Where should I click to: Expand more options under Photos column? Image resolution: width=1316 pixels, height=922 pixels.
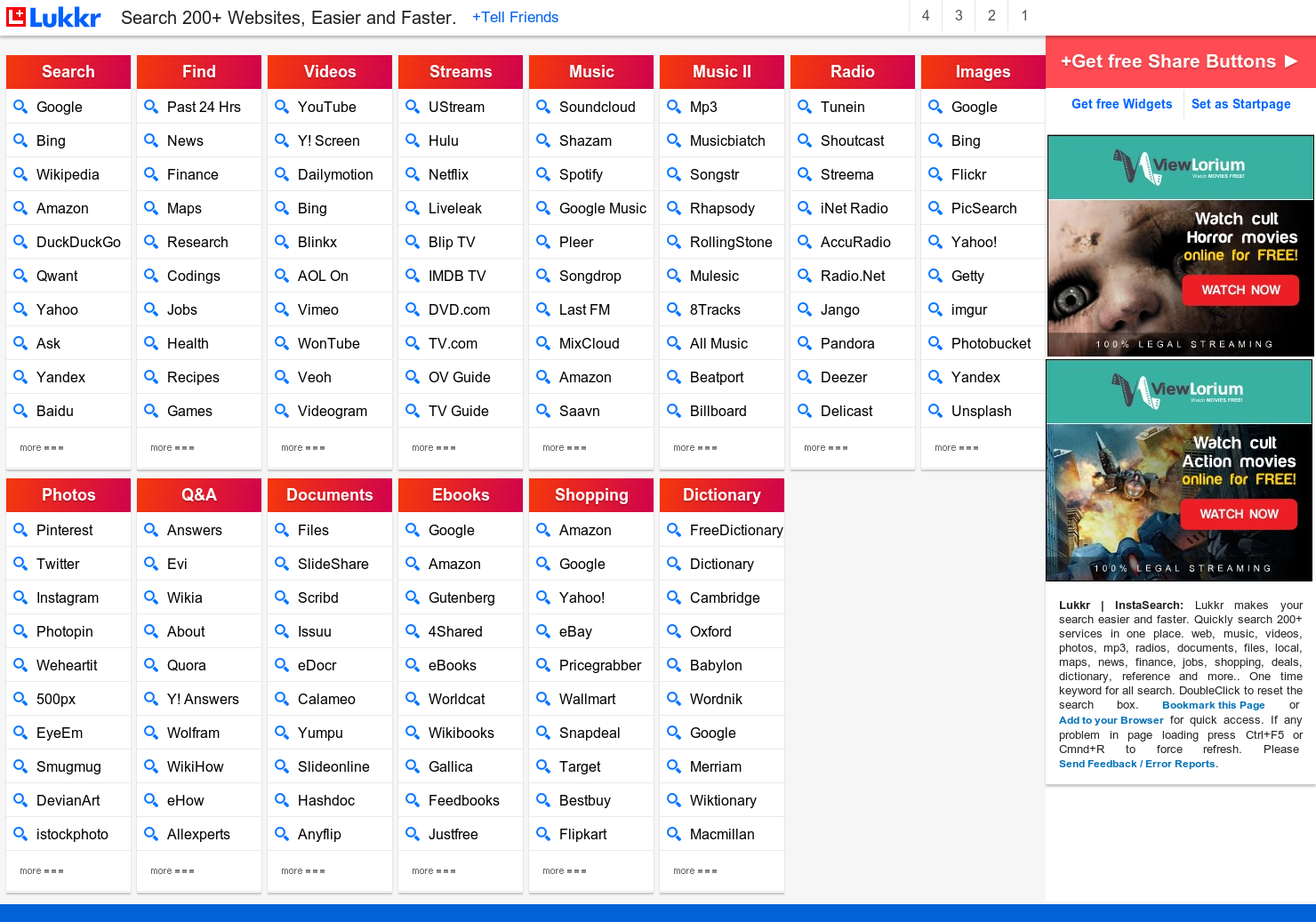(41, 871)
